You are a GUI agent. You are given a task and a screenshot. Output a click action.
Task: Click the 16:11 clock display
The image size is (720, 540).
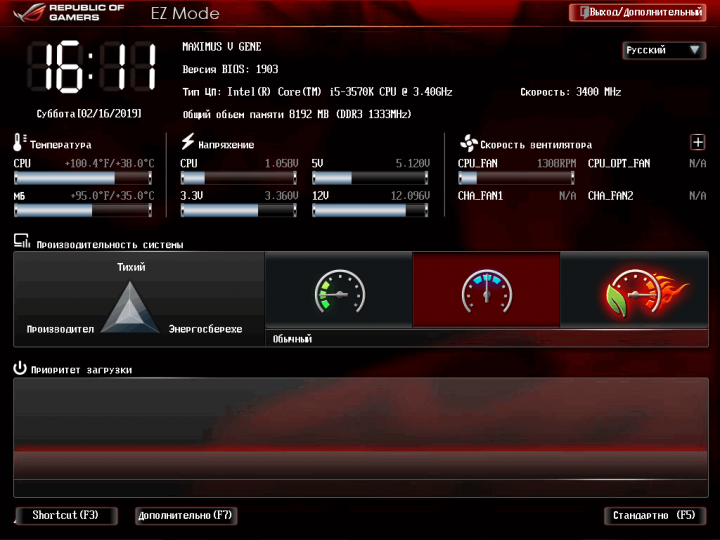click(91, 67)
